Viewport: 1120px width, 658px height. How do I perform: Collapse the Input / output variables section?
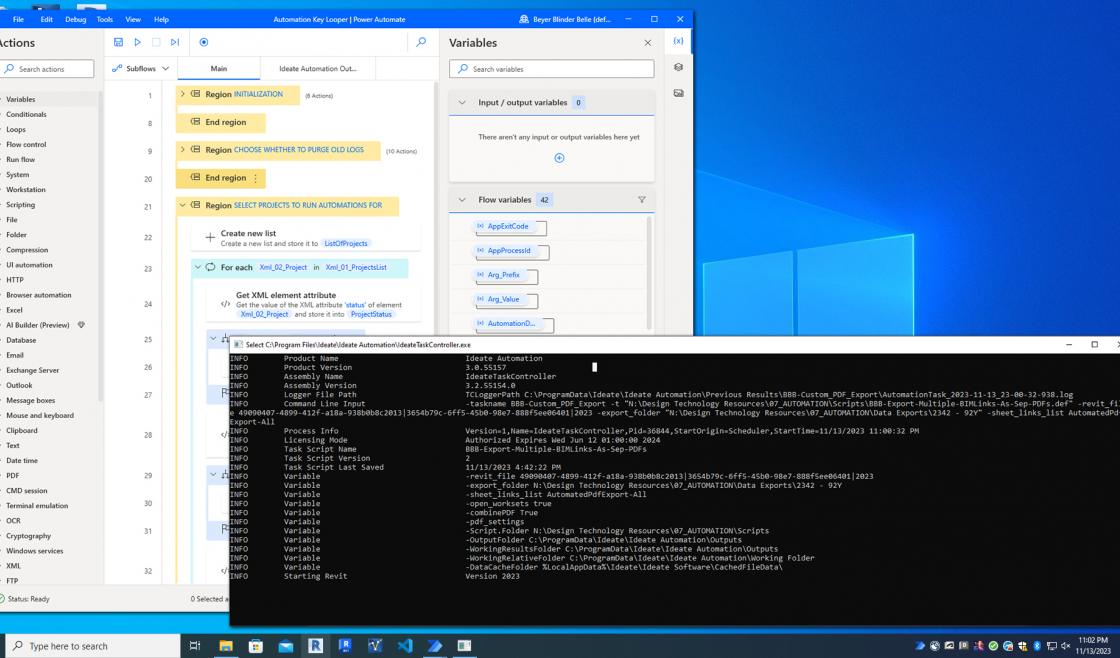pyautogui.click(x=462, y=103)
